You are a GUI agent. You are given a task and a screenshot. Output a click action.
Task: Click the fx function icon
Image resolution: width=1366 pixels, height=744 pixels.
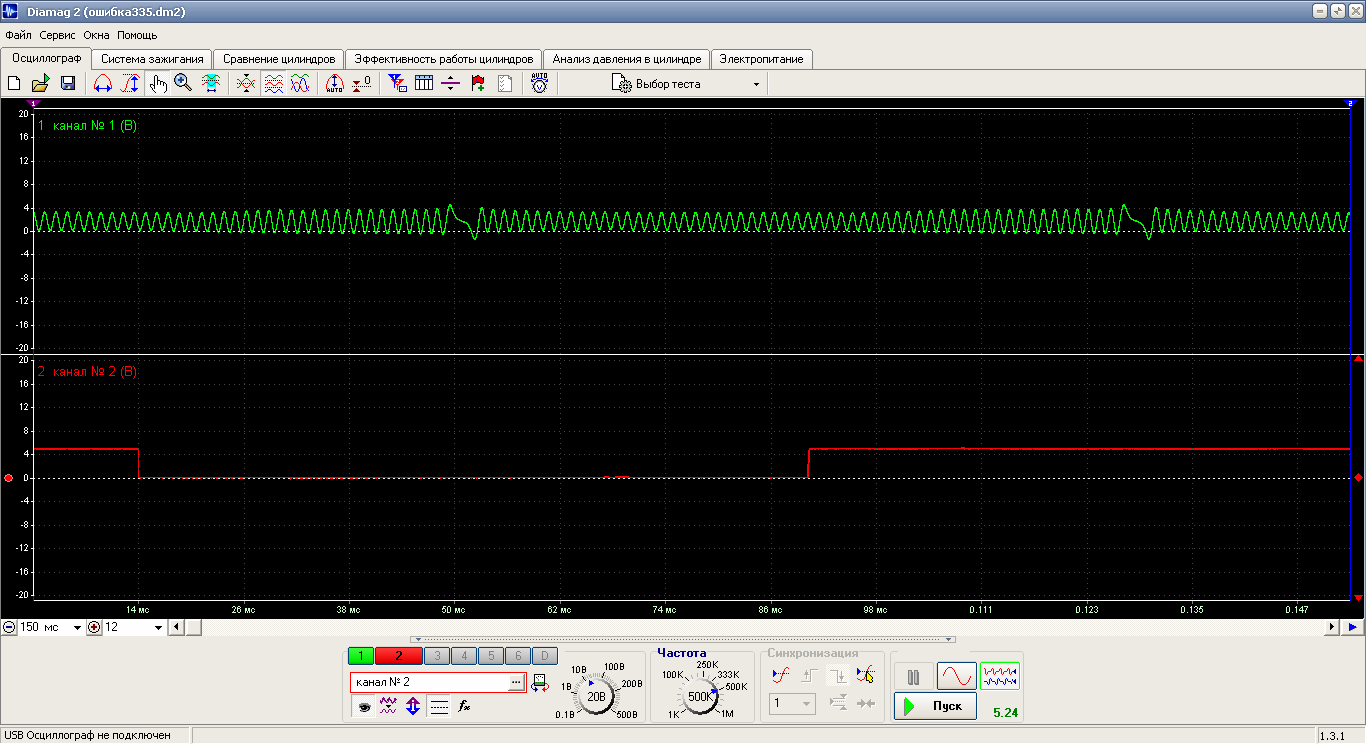click(x=464, y=706)
